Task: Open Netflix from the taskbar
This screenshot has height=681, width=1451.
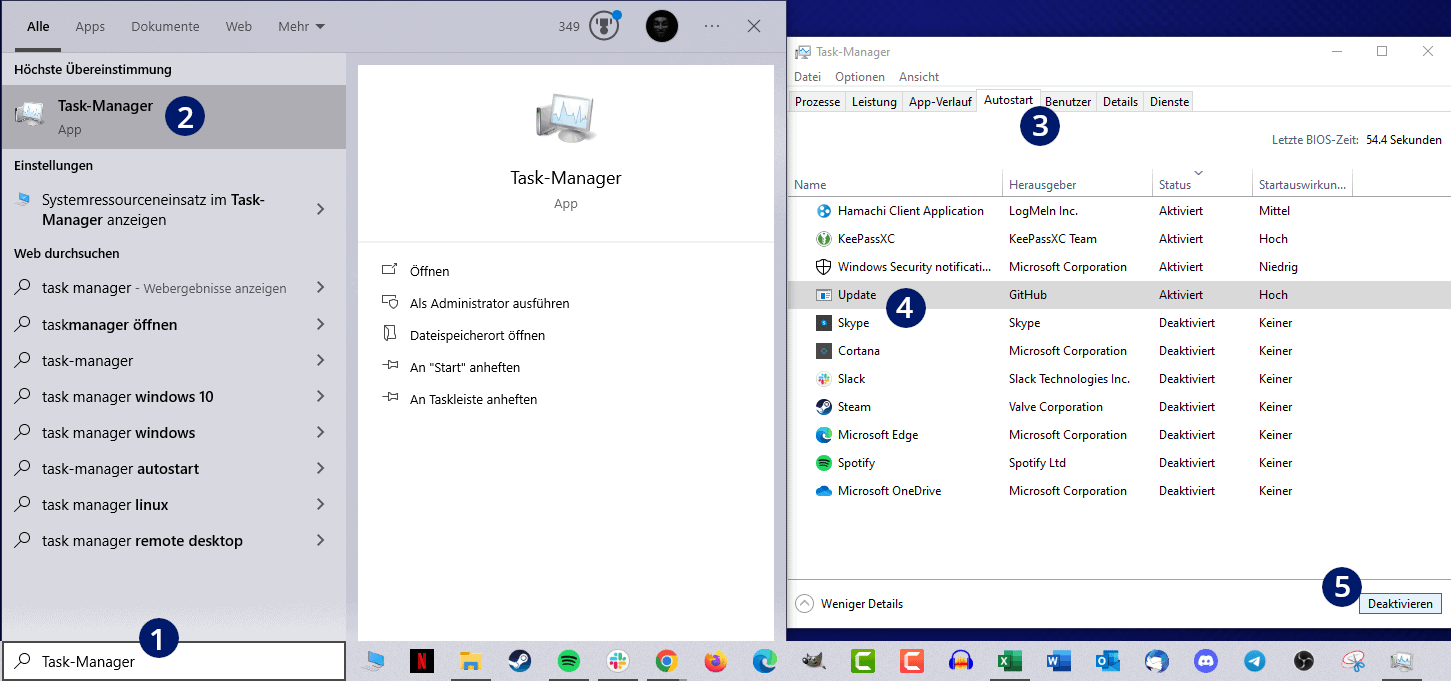Action: click(422, 661)
